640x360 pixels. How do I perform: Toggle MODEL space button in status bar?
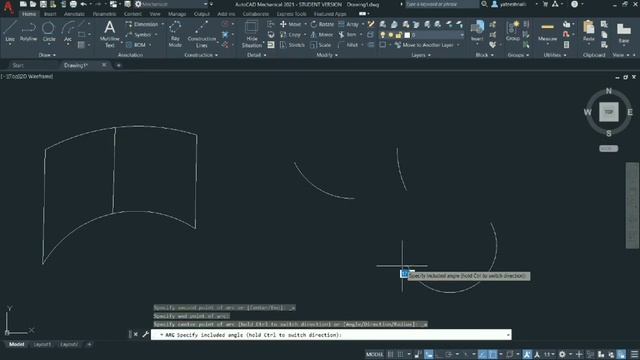374,354
